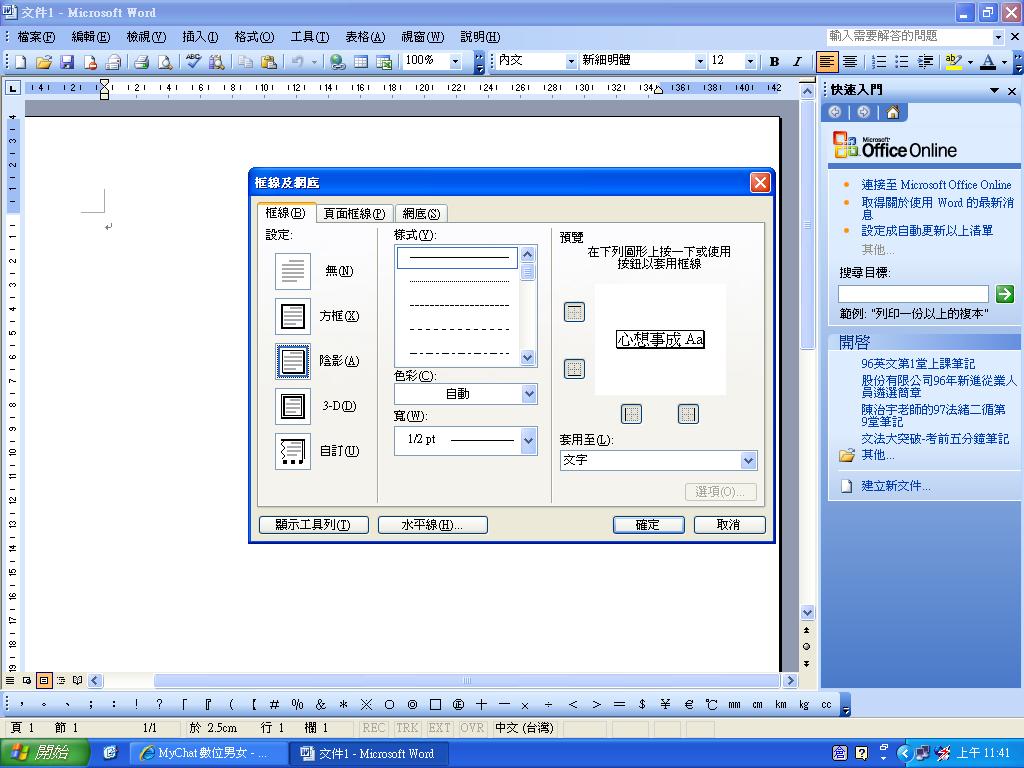Switch to the 網底(S) shading tab
The height and width of the screenshot is (768, 1024).
[421, 214]
